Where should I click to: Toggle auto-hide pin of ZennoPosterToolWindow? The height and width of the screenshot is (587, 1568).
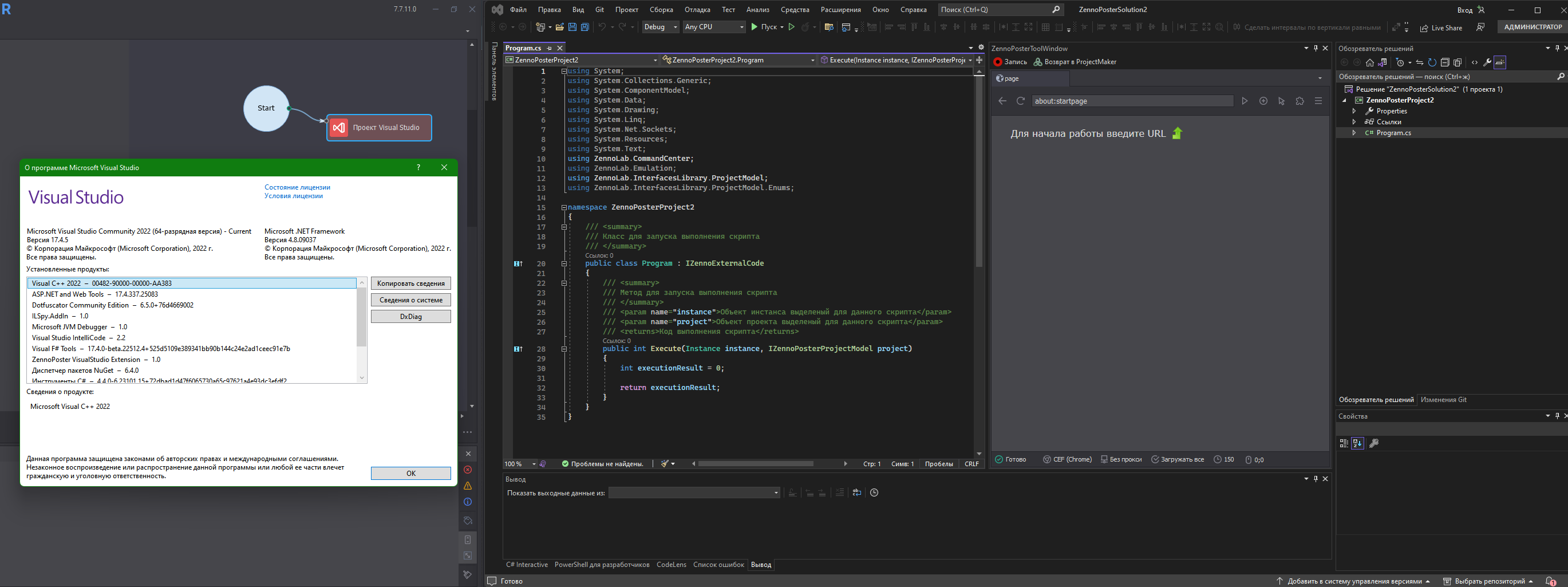(1316, 48)
